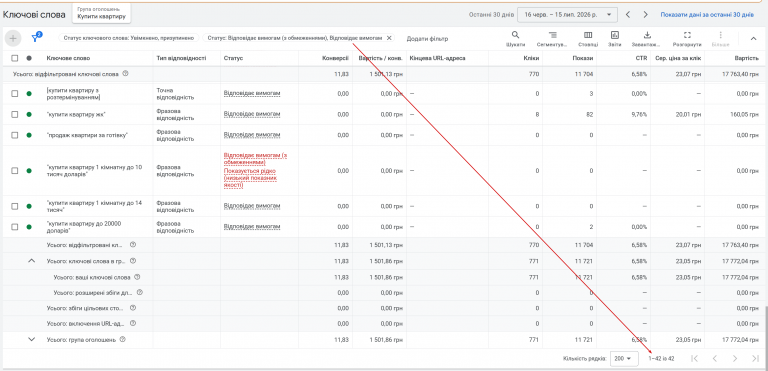
Task: Click help icon for Усього: збіги цільових сто...
Action: click(133, 308)
